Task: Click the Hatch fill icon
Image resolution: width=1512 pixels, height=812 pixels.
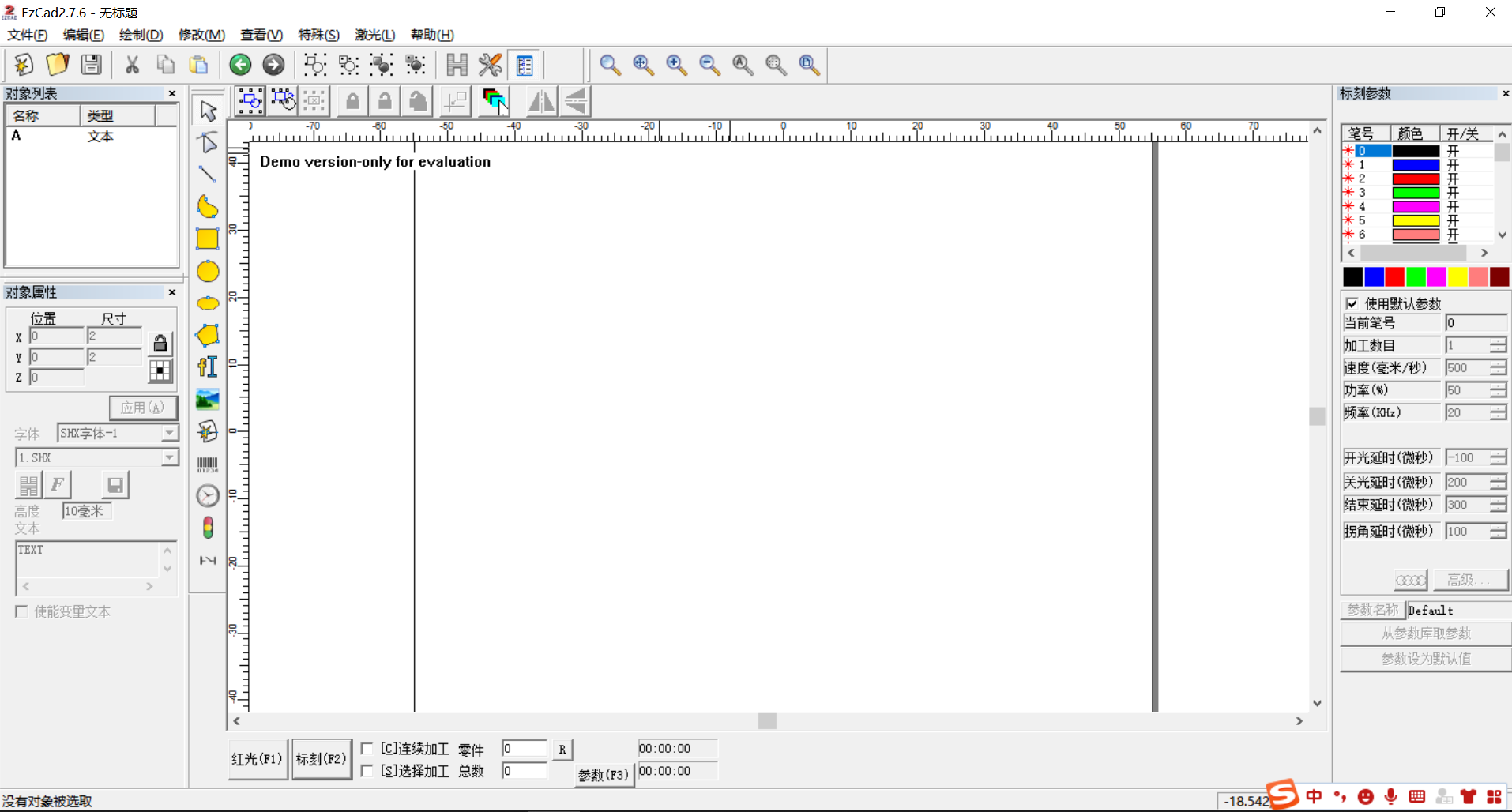Action: 457,65
